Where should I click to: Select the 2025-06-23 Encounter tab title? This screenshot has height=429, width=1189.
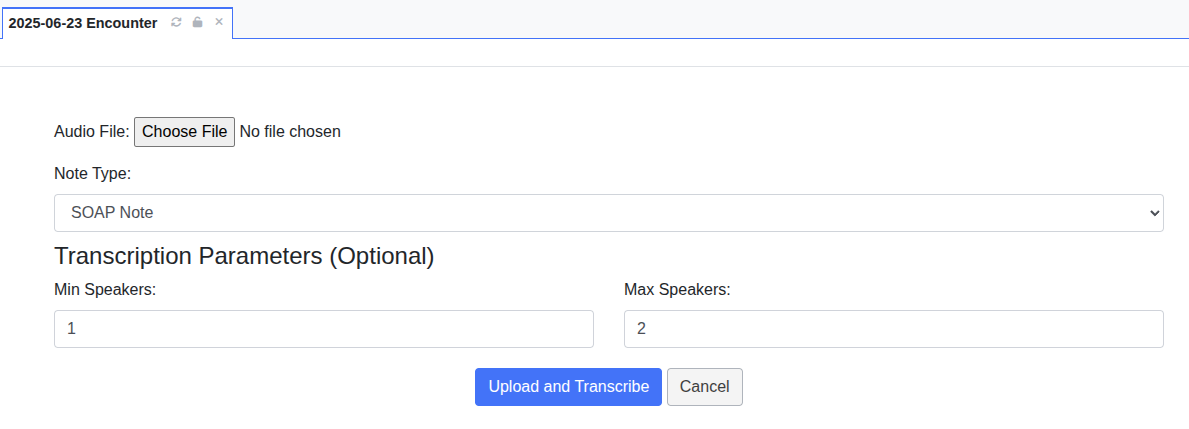83,23
